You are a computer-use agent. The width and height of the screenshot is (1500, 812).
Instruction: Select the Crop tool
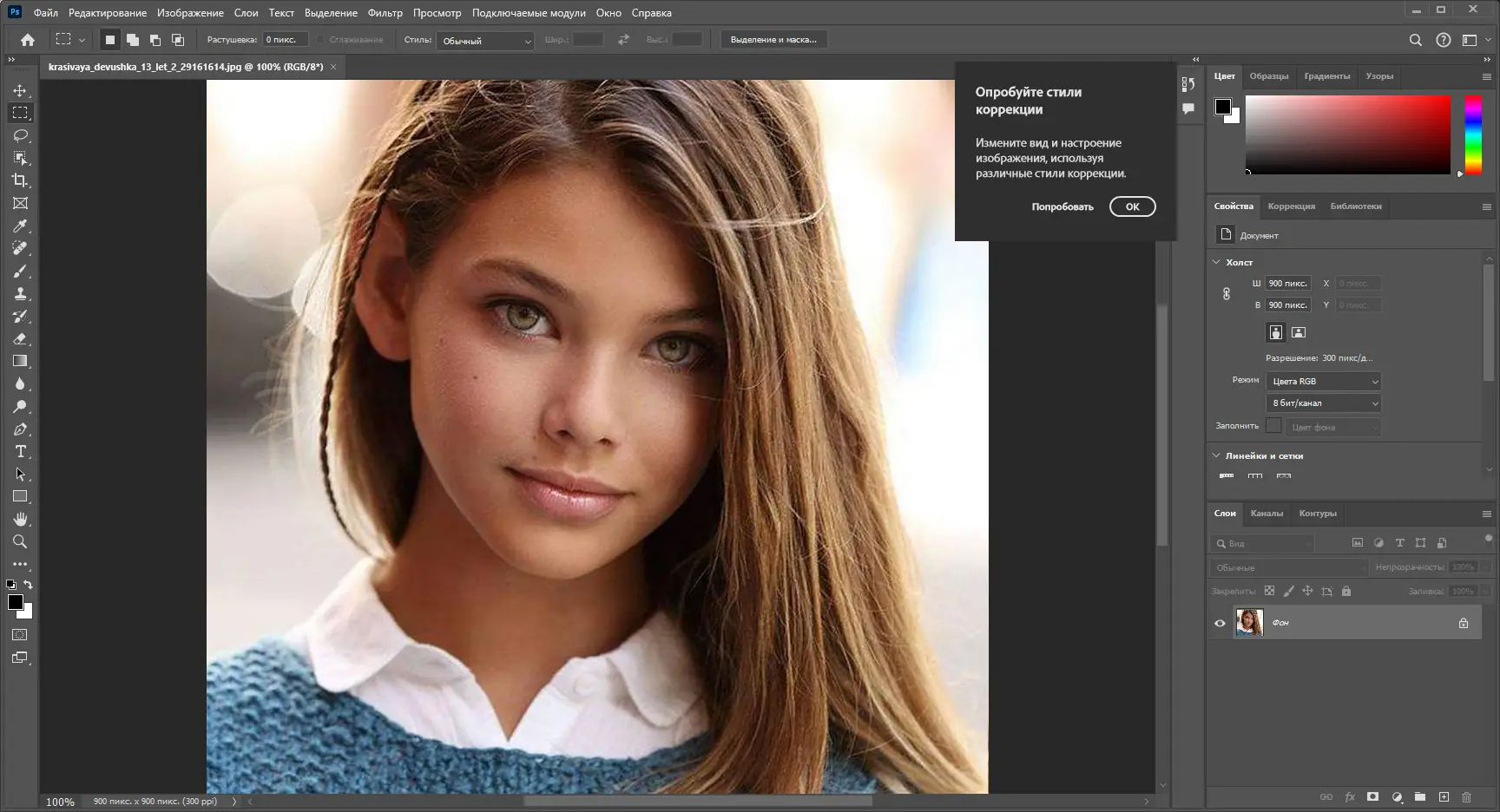(x=20, y=180)
